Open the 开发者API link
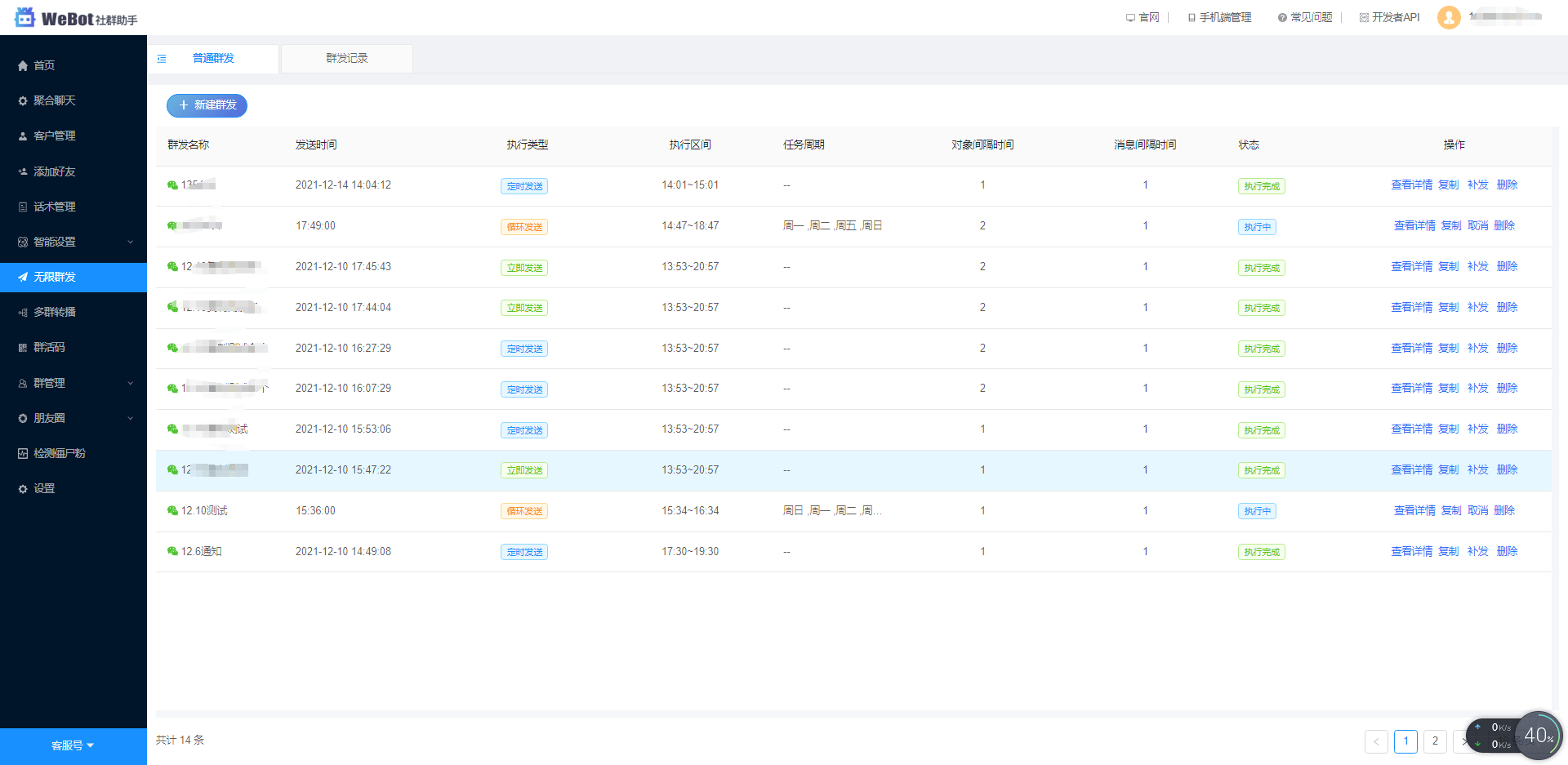The height and width of the screenshot is (765, 1568). 1395,17
